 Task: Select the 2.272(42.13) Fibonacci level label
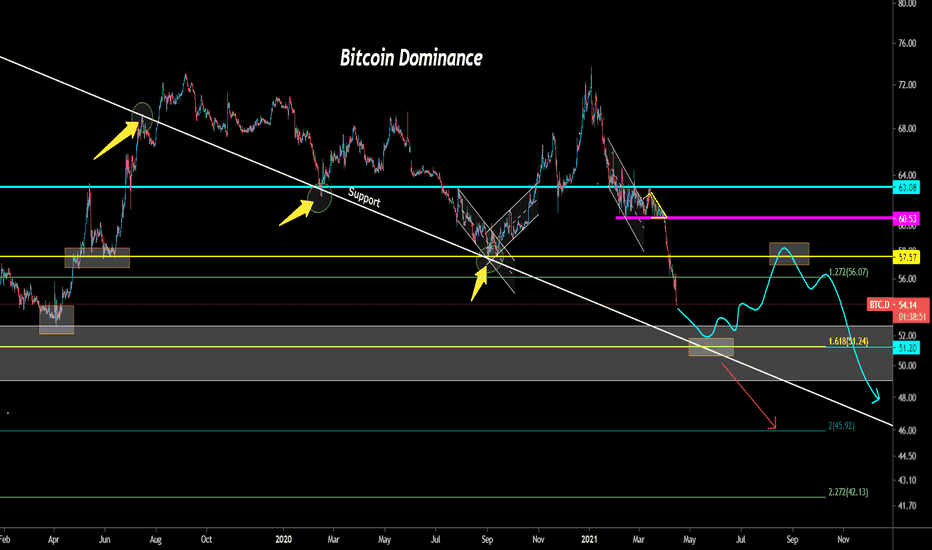(x=848, y=492)
